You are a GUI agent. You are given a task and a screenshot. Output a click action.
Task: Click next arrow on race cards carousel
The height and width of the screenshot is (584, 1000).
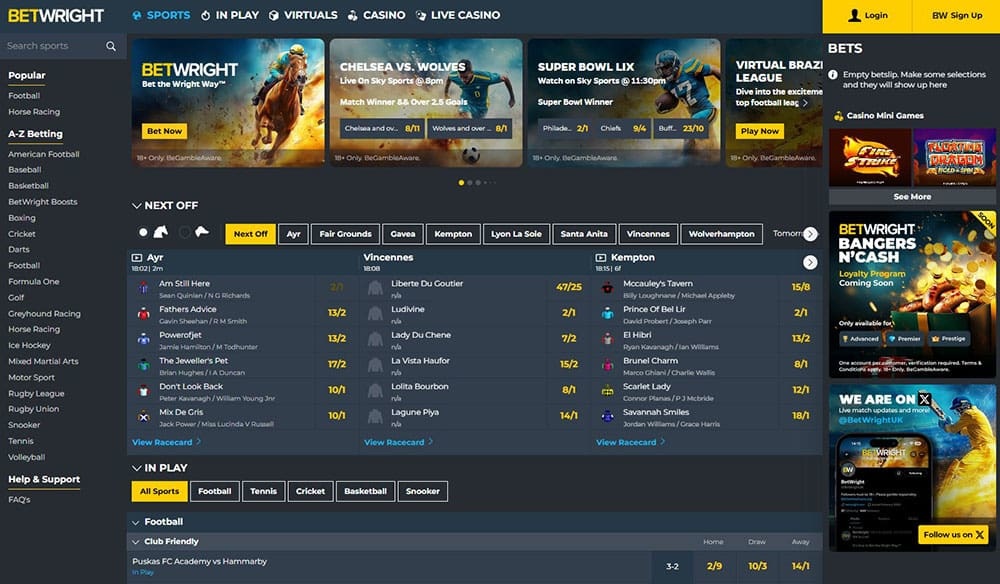810,262
